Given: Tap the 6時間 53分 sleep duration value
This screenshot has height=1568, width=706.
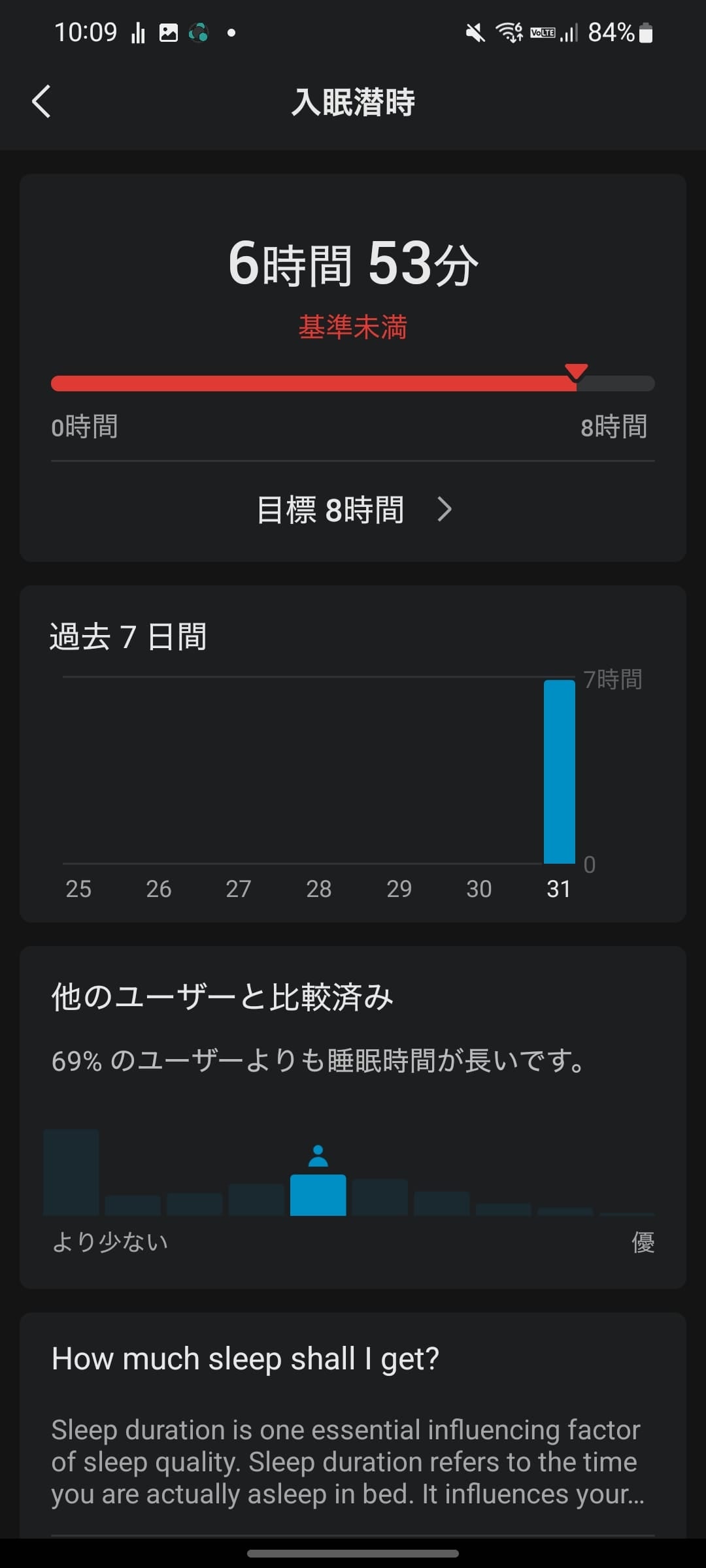Looking at the screenshot, I should [353, 263].
